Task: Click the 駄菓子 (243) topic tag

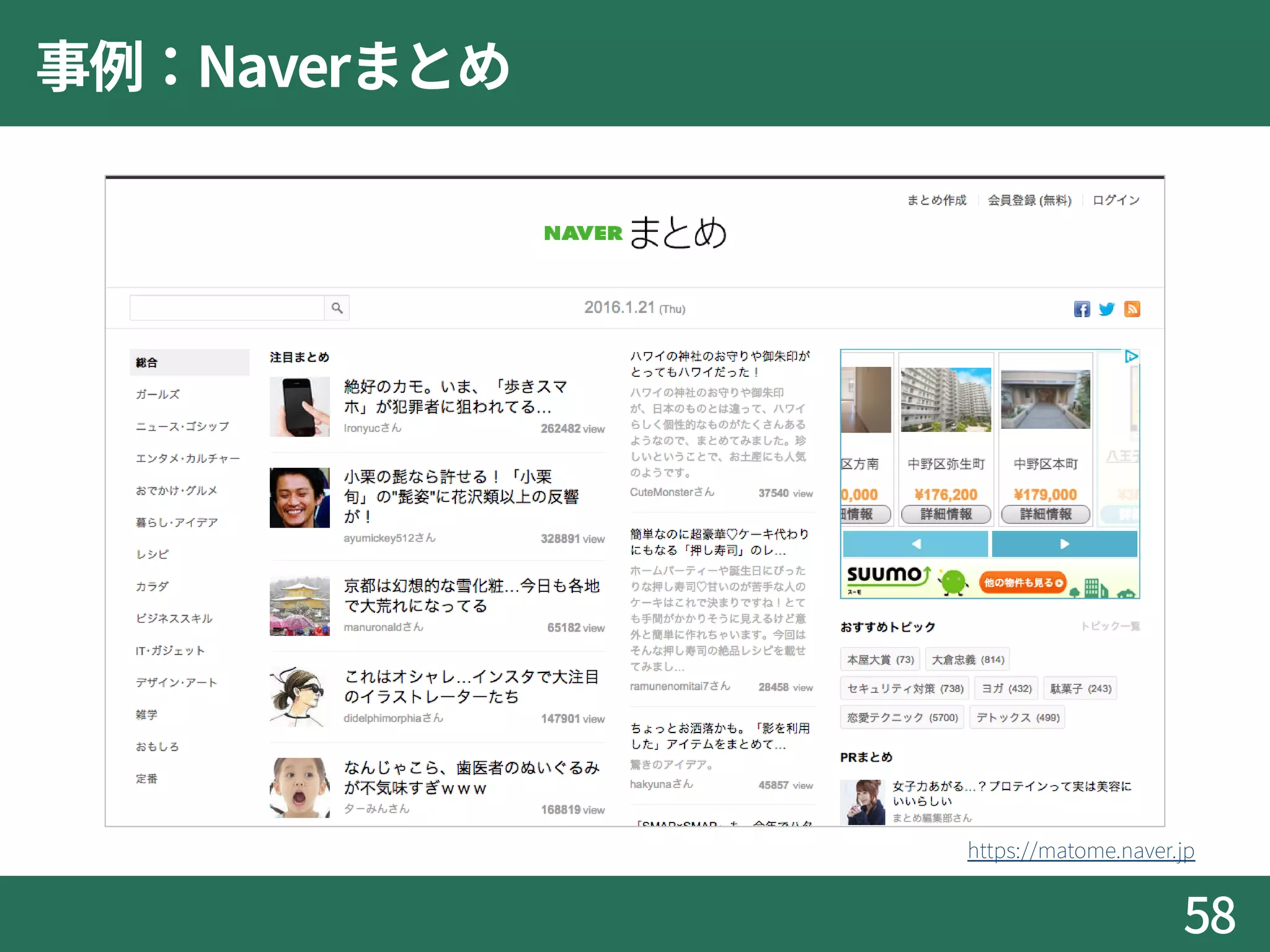Action: 1080,689
